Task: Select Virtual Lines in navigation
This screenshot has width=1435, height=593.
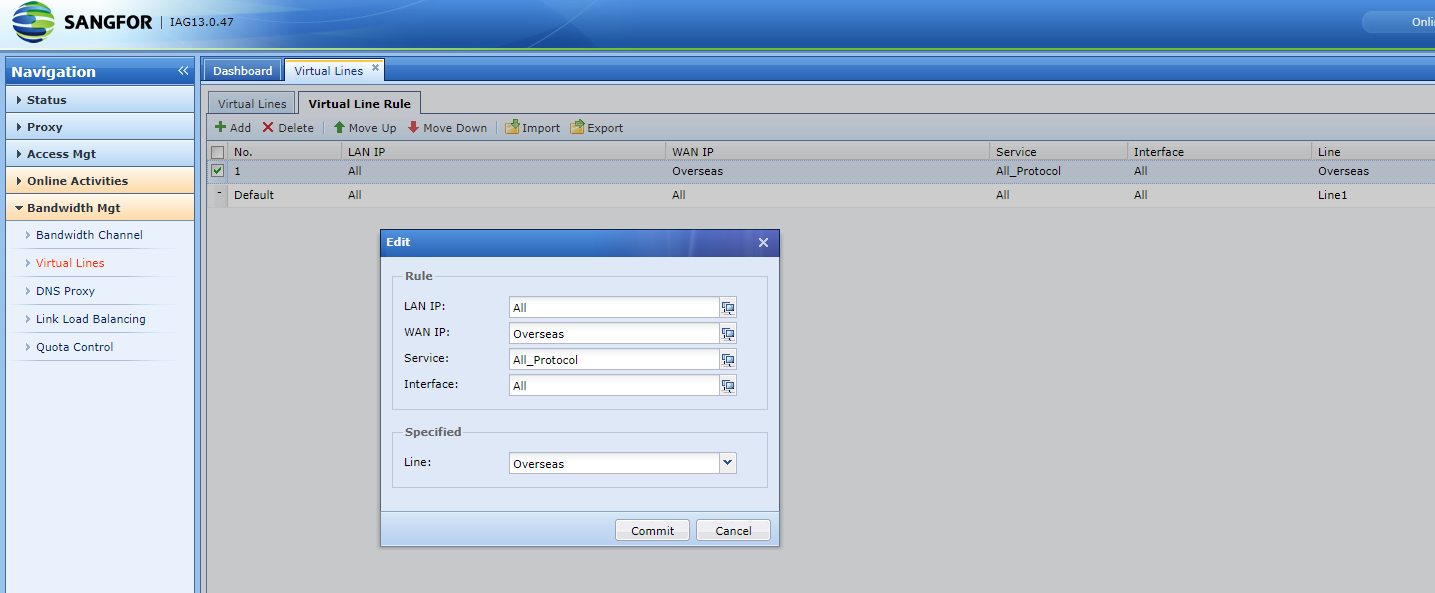Action: (x=70, y=263)
